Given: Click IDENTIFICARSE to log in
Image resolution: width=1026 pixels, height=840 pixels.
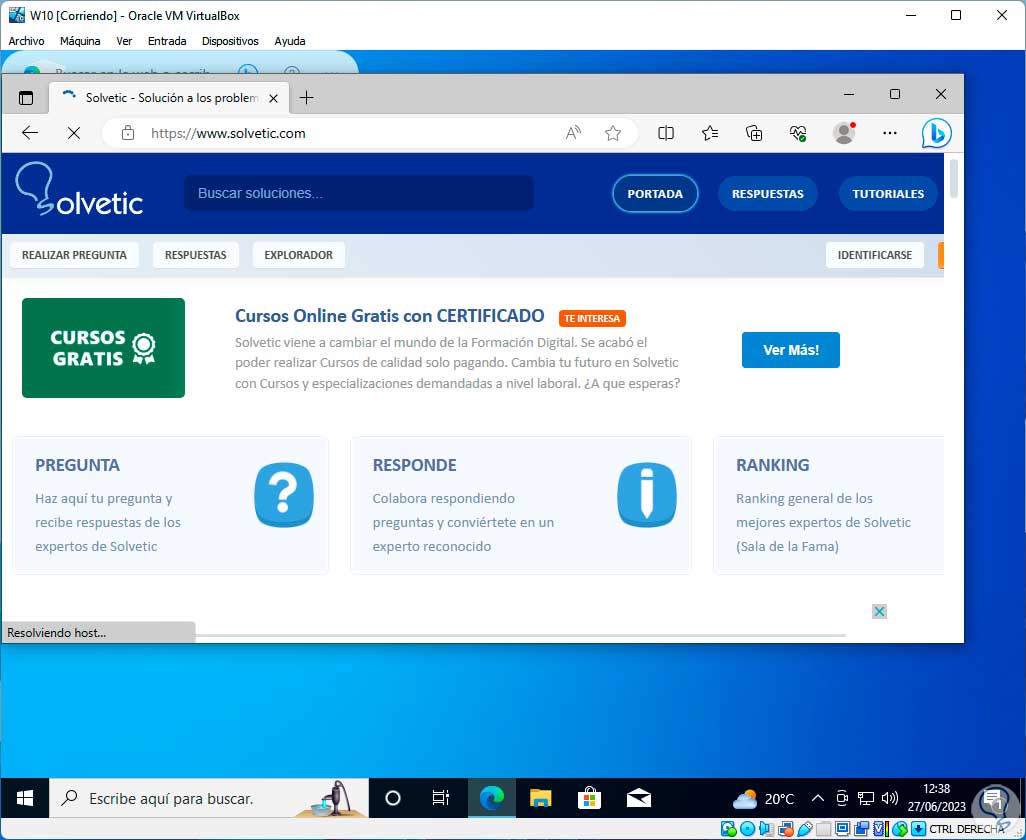Looking at the screenshot, I should (x=874, y=255).
